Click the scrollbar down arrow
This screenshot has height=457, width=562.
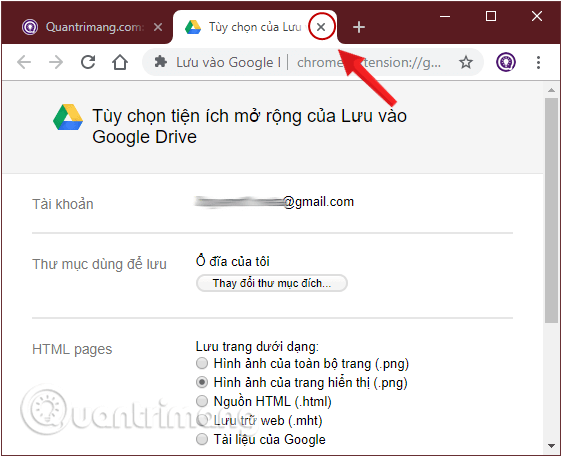[x=551, y=446]
